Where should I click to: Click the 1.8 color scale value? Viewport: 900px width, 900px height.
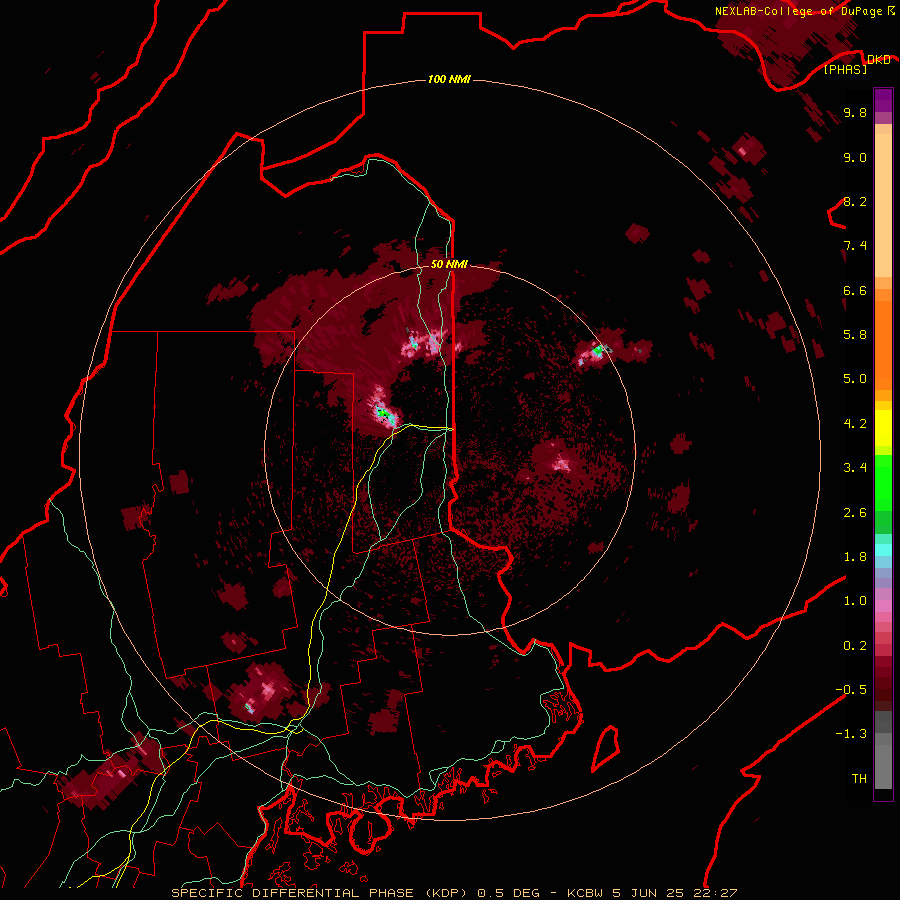coord(855,557)
